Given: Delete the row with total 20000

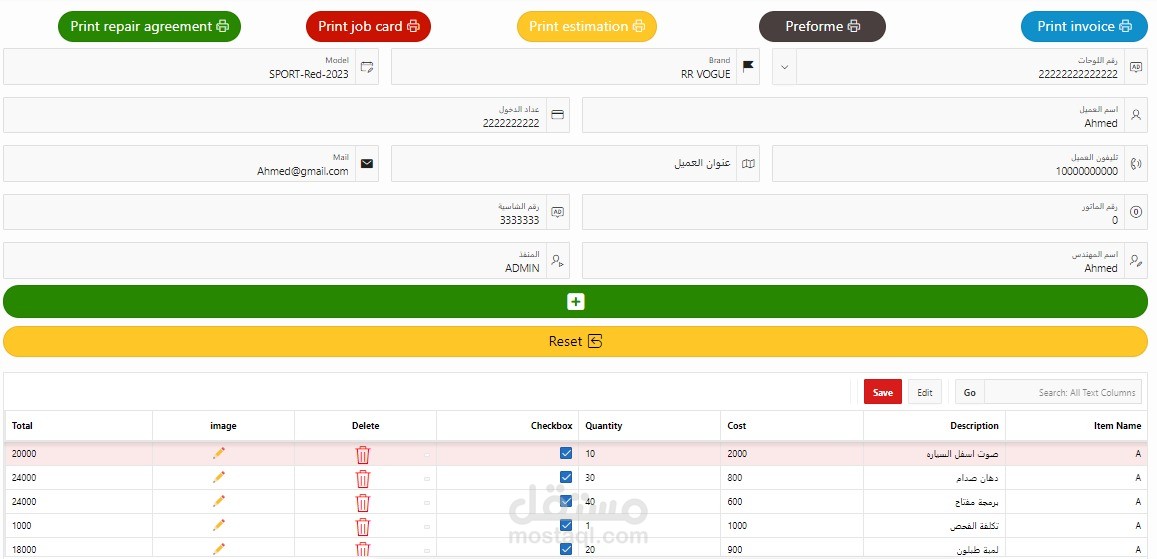Looking at the screenshot, I should click(363, 454).
